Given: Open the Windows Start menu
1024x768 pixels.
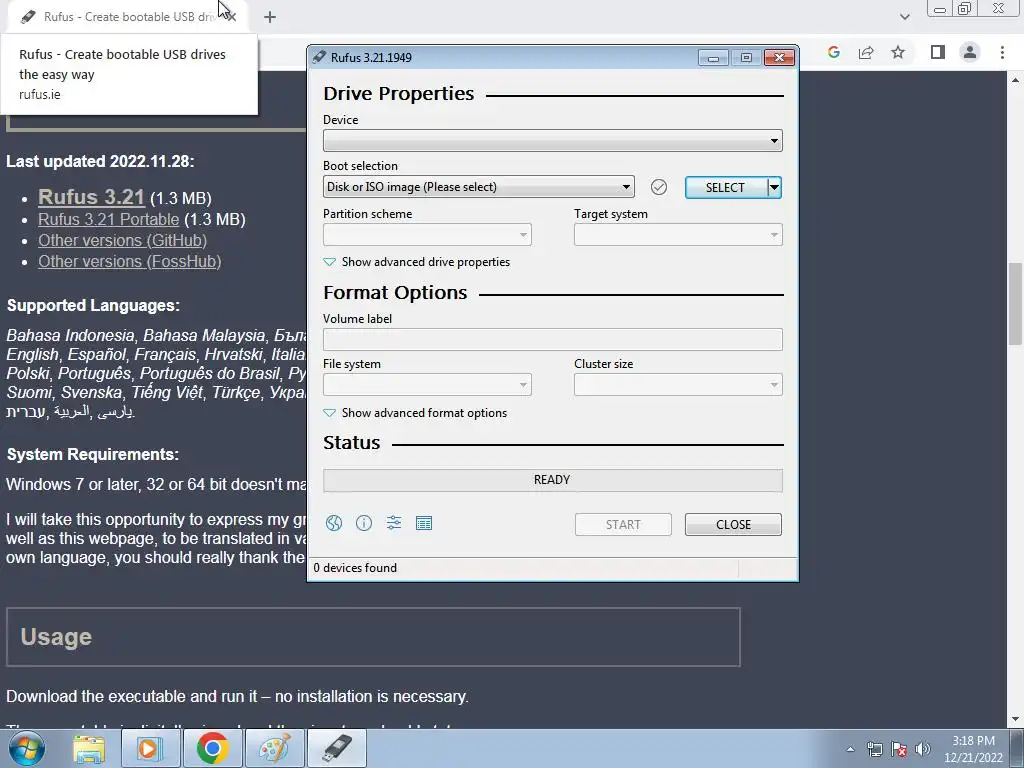Looking at the screenshot, I should (26, 748).
